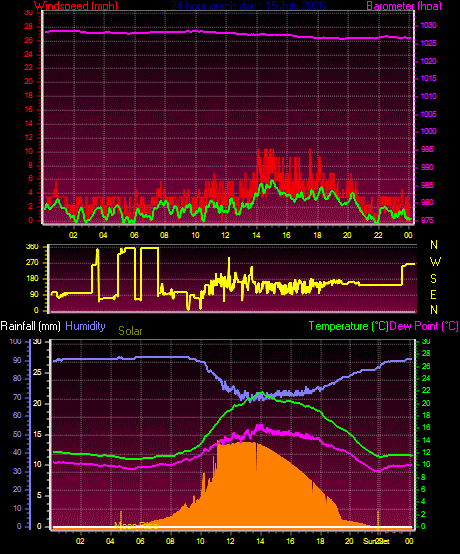460x554 pixels.
Task: Select the '1015' barometer axis value
Action: tap(428, 78)
